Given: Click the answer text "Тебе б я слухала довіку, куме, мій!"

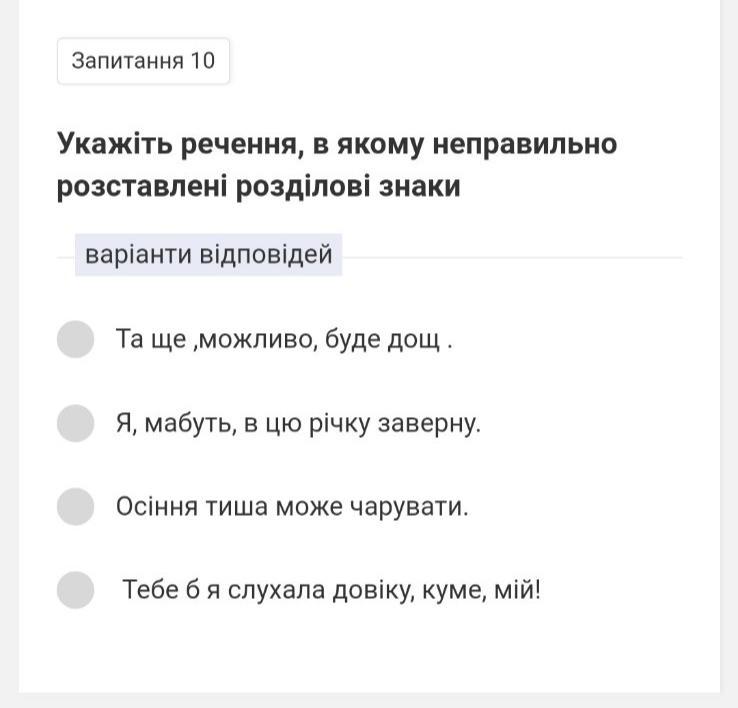Looking at the screenshot, I should (x=332, y=590).
